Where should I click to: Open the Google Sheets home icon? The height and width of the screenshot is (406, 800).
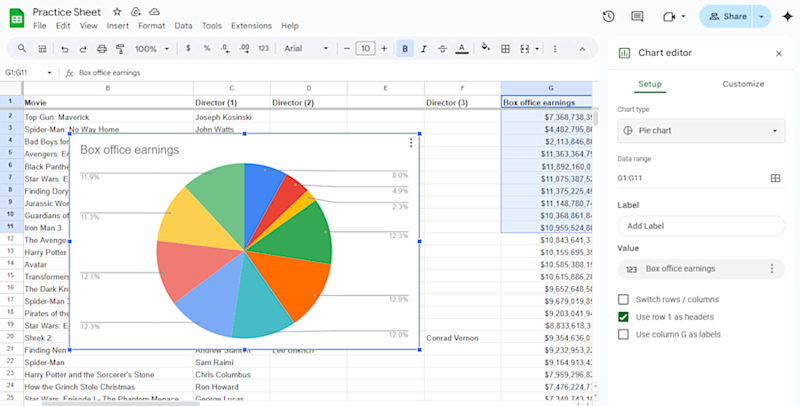[x=17, y=18]
